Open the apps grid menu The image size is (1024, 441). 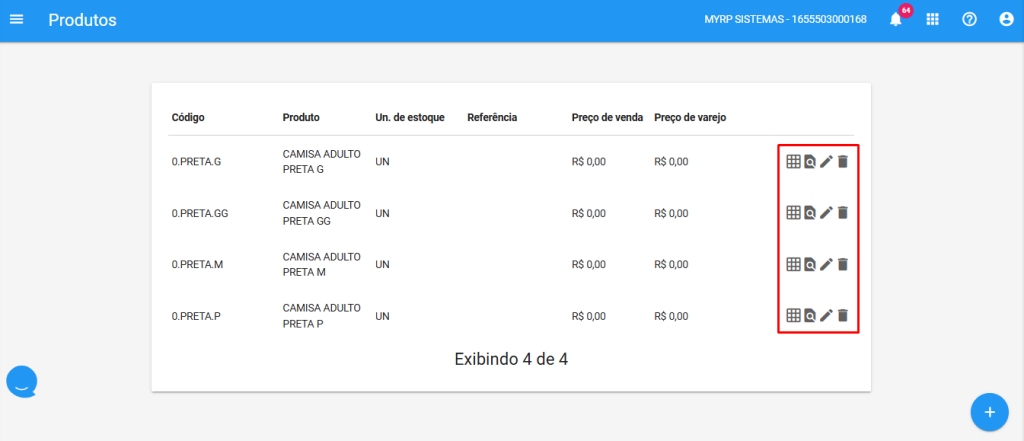(933, 20)
